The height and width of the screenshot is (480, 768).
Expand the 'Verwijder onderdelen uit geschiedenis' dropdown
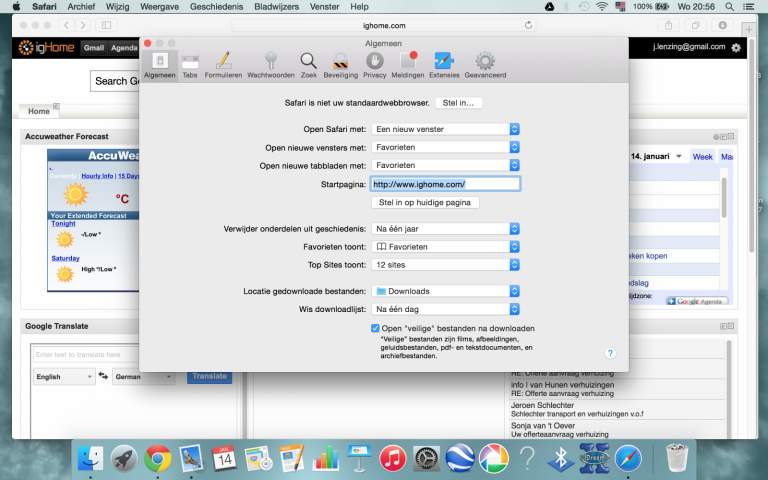pyautogui.click(x=445, y=229)
